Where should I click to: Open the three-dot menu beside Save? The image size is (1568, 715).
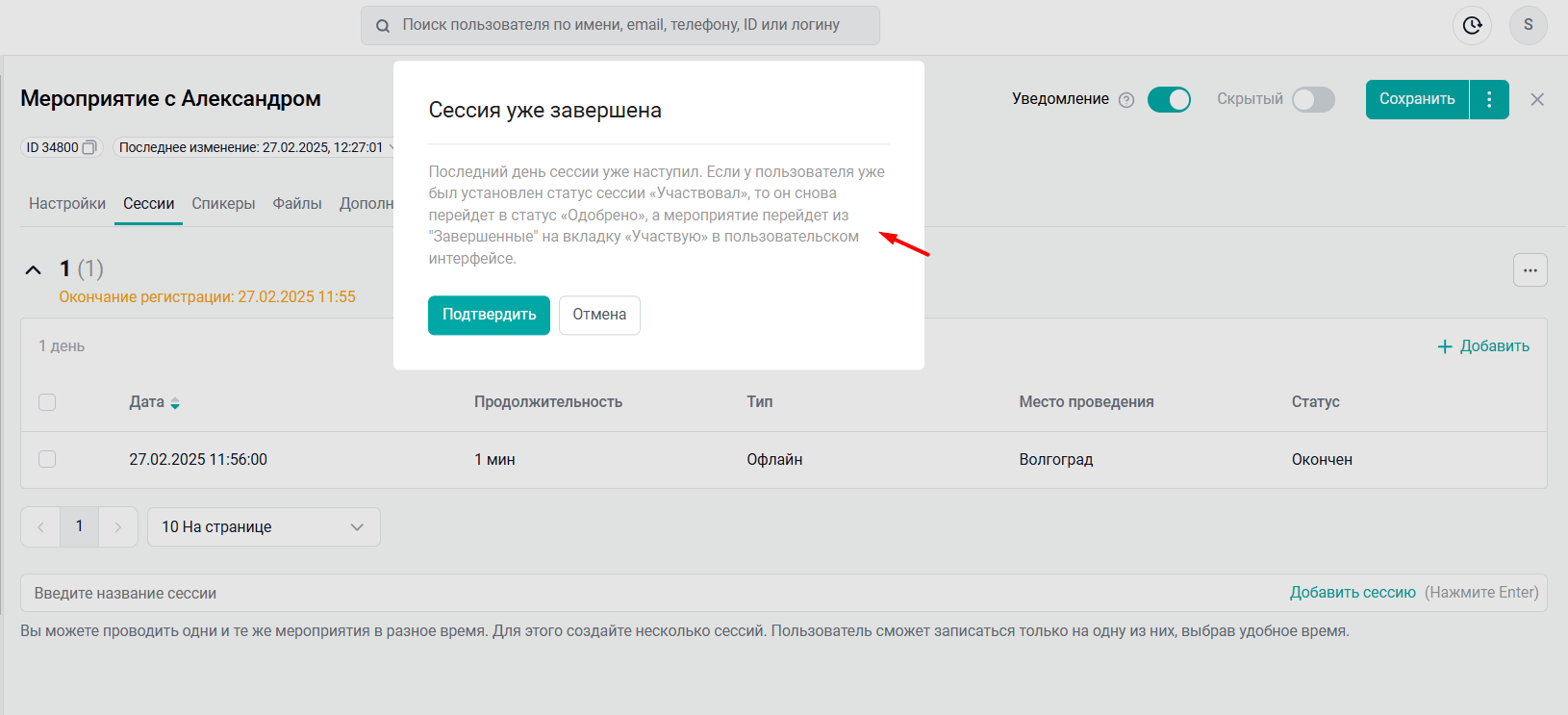(1489, 99)
